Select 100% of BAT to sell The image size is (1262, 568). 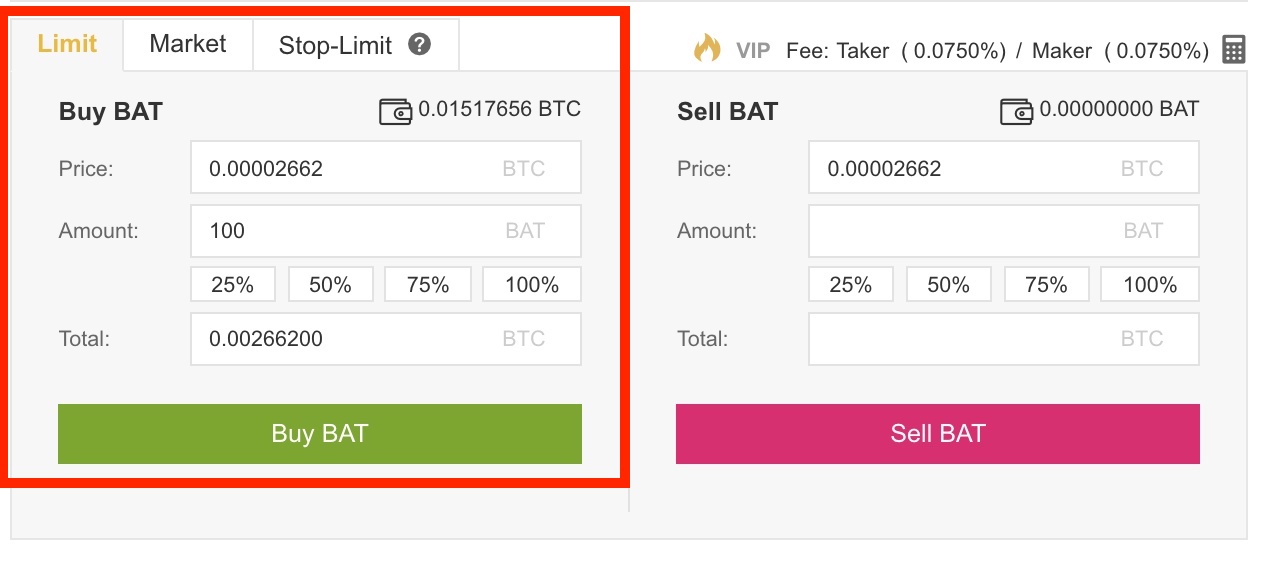tap(1149, 285)
